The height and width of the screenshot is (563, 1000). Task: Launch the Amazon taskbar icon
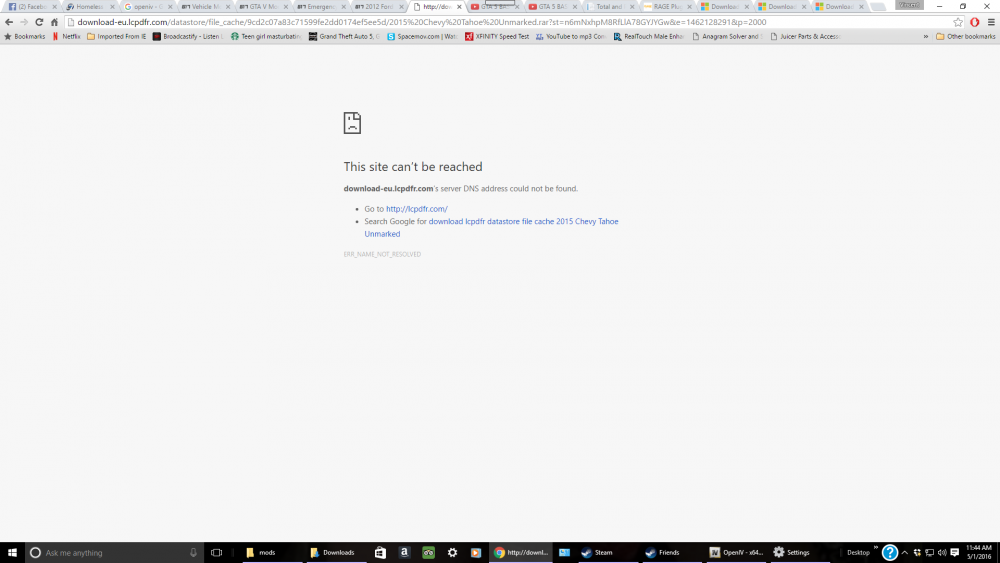(x=404, y=552)
